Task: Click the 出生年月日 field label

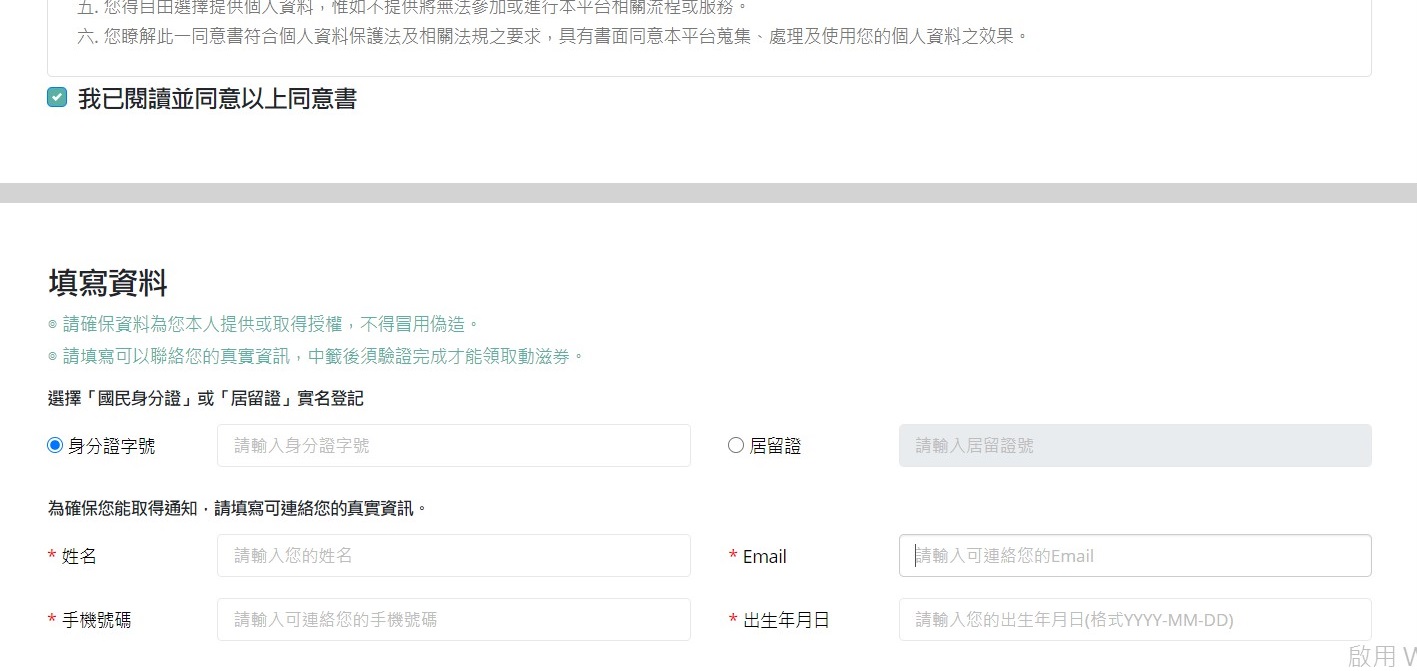Action: 786,620
